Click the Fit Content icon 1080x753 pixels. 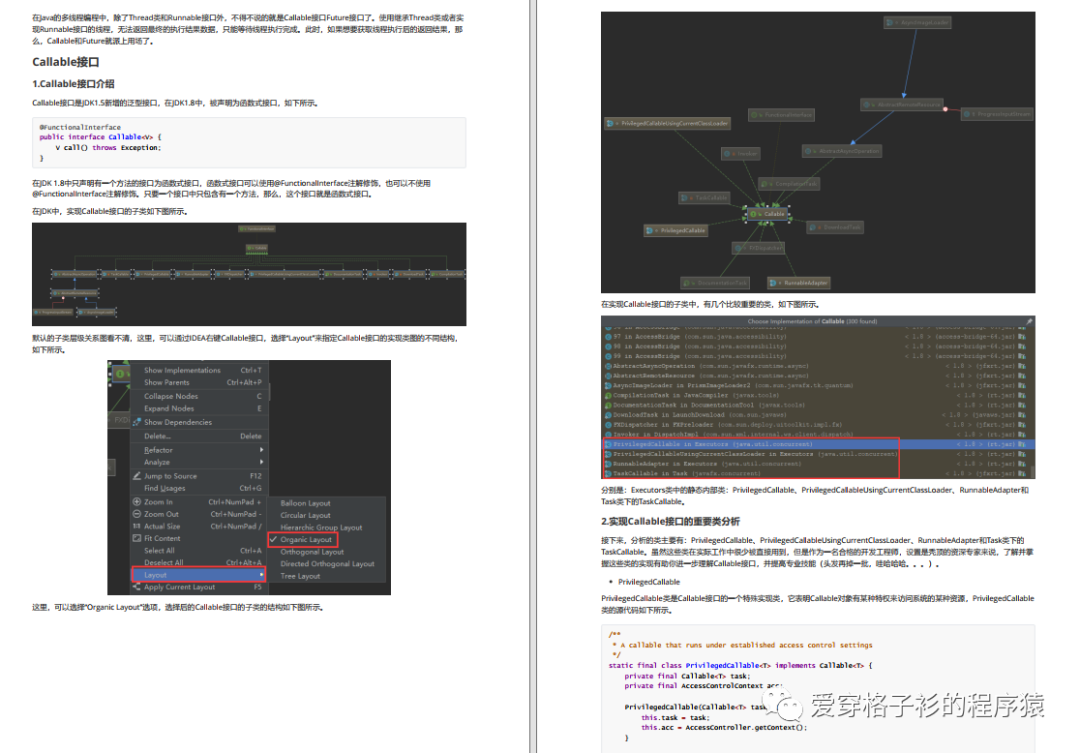[136, 538]
